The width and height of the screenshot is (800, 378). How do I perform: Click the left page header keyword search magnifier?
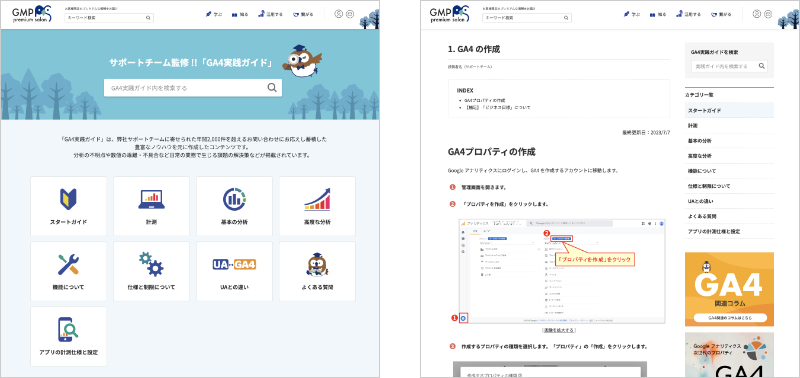tap(148, 18)
